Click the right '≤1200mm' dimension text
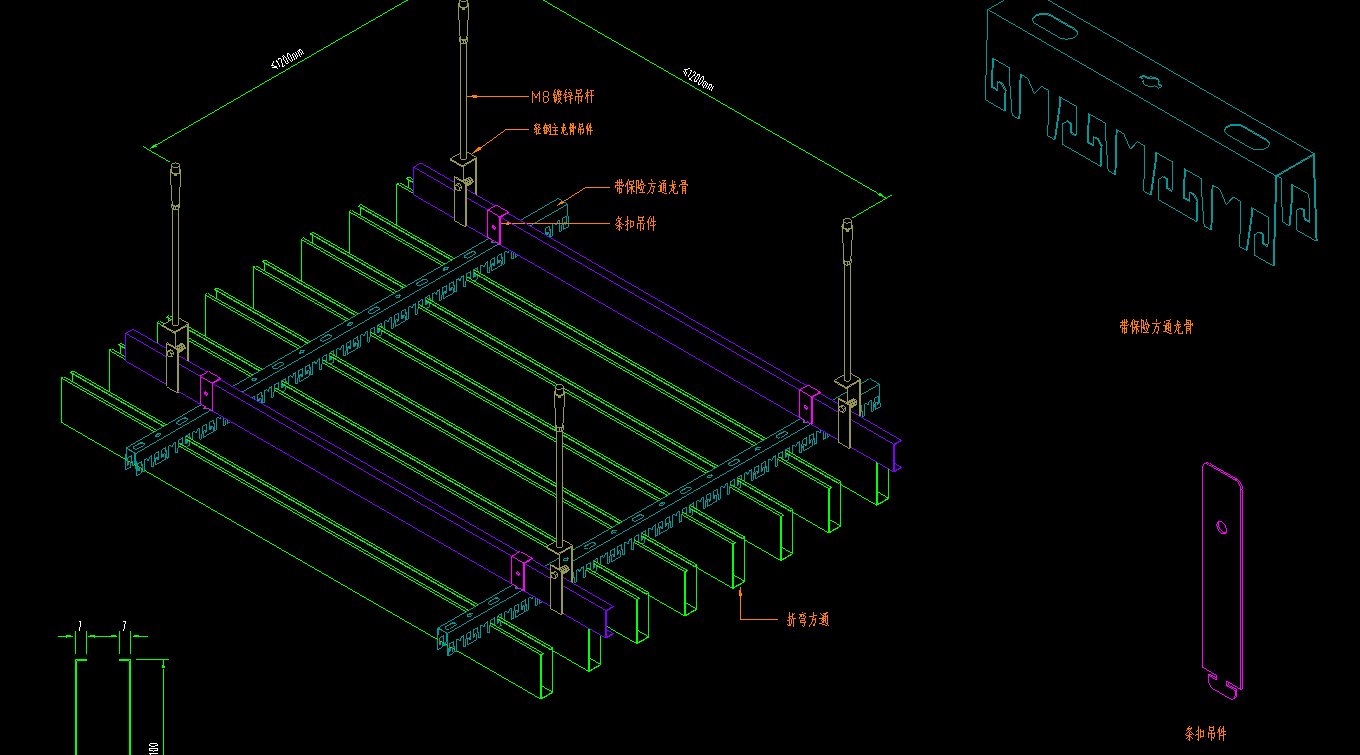1360x755 pixels. [x=698, y=78]
